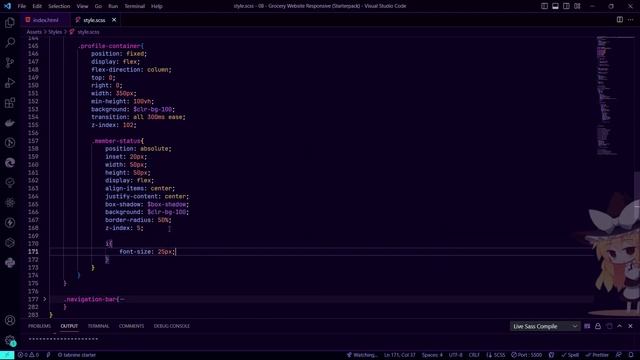Open the Terminal menu
Image resolution: width=640 pixels, height=360 pixels.
(135, 6)
